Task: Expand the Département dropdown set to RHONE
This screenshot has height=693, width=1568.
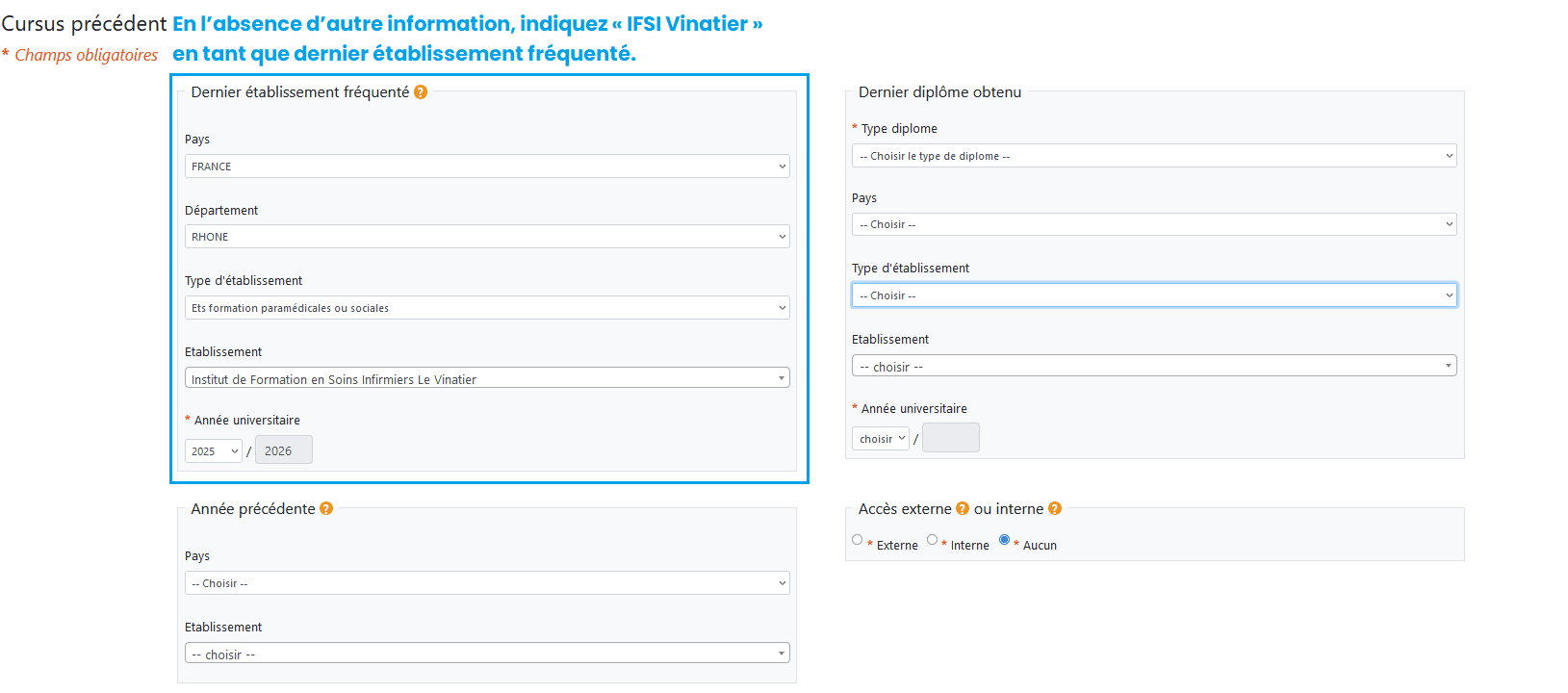Action: [x=486, y=236]
